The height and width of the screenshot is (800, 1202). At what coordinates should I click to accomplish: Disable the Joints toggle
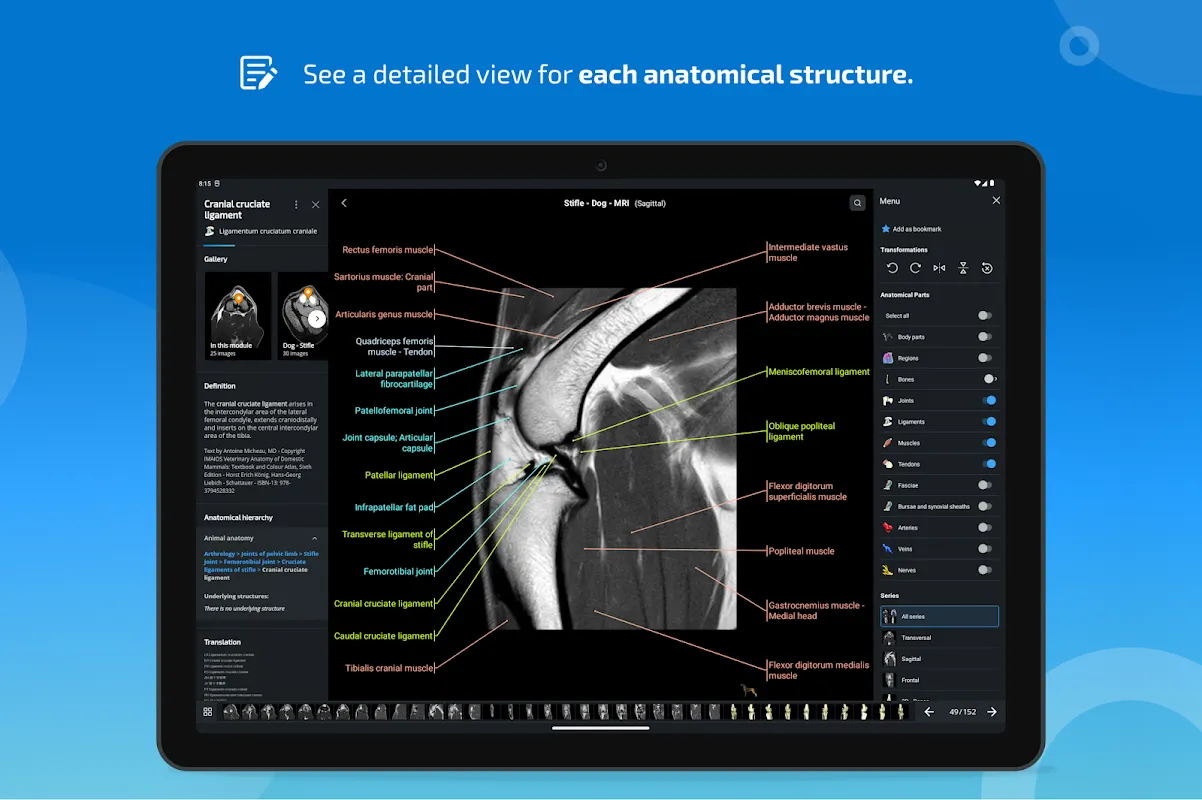click(988, 400)
